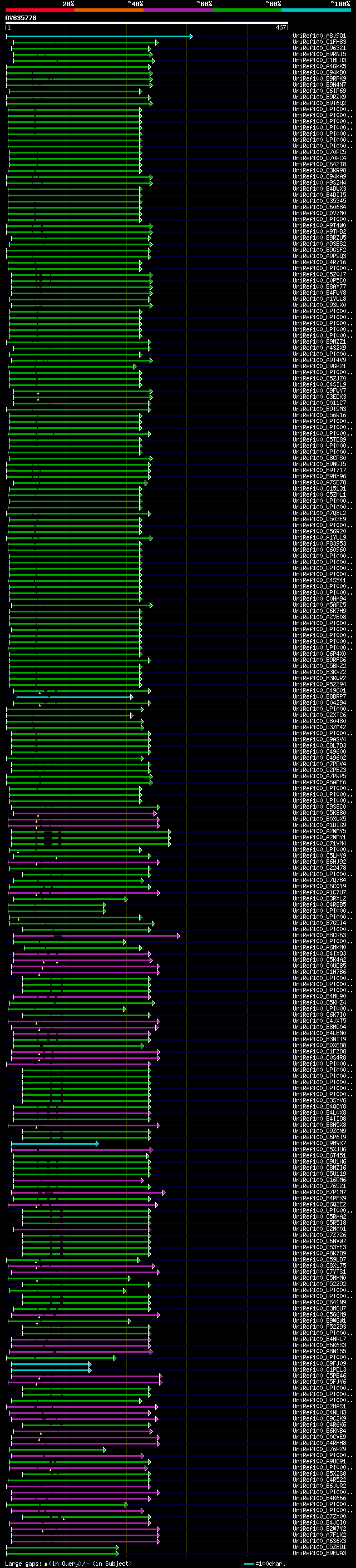The image size is (356, 1568).
Task: Select hit label UniRef100_A1DIG9
Action: [319, 825]
